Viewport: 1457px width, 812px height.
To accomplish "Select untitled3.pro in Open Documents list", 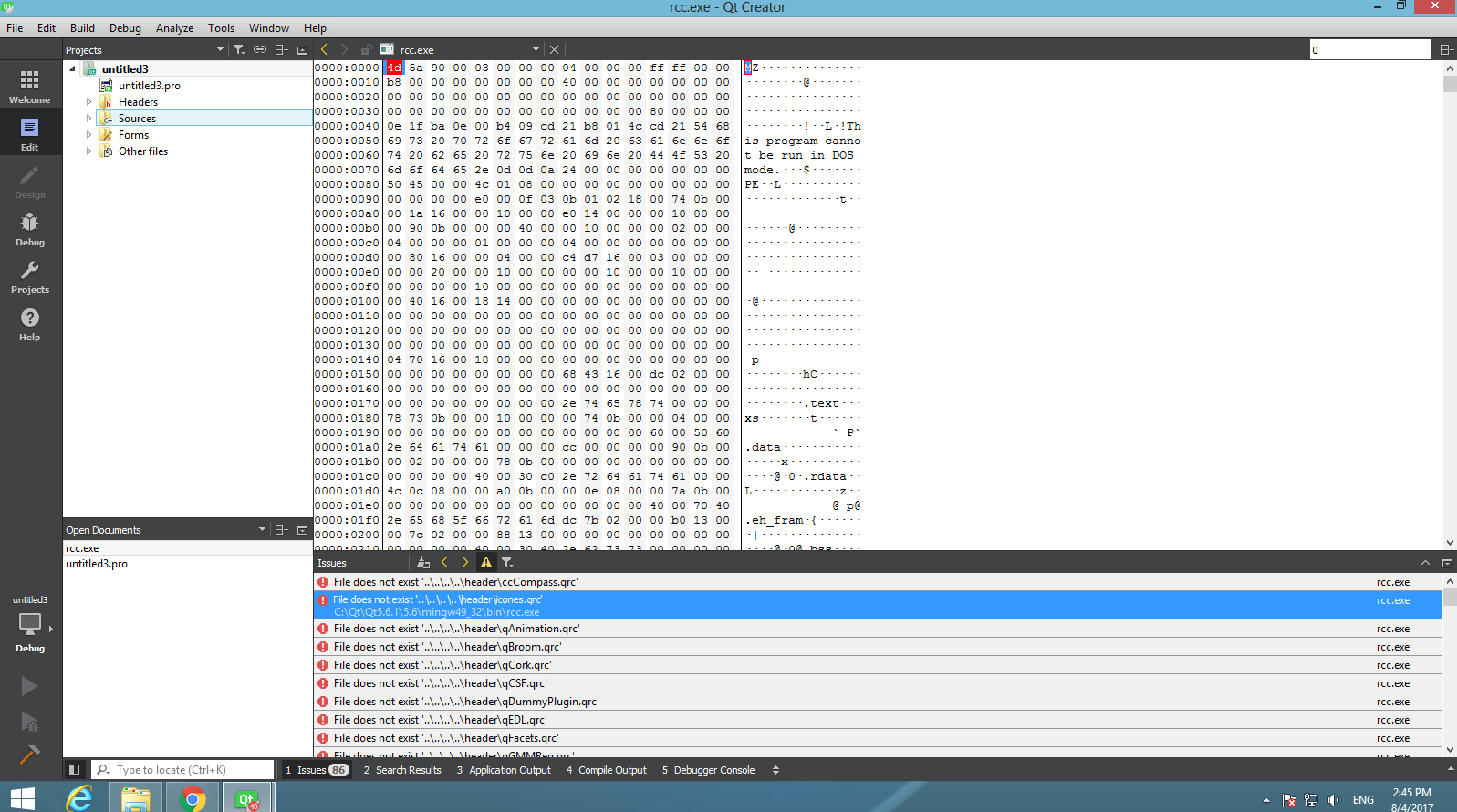I will coord(187,564).
